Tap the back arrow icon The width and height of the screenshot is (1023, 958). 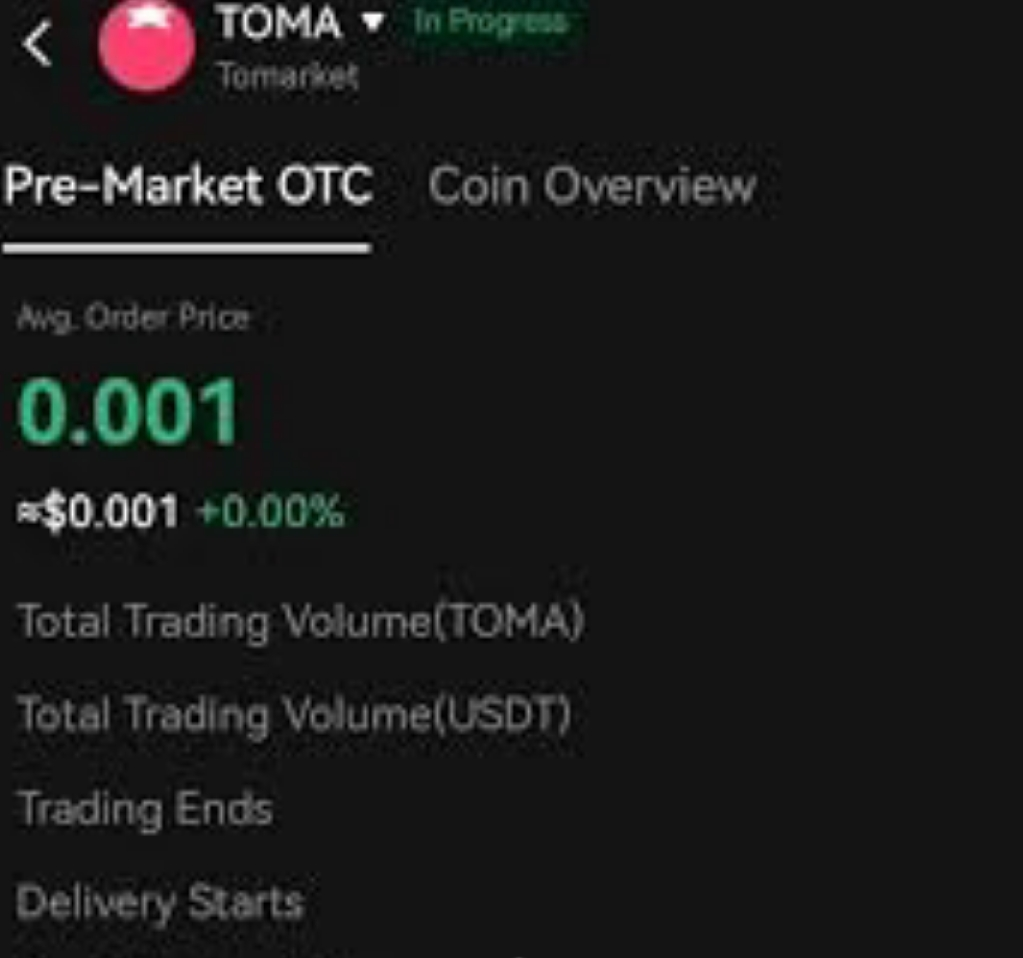37,45
